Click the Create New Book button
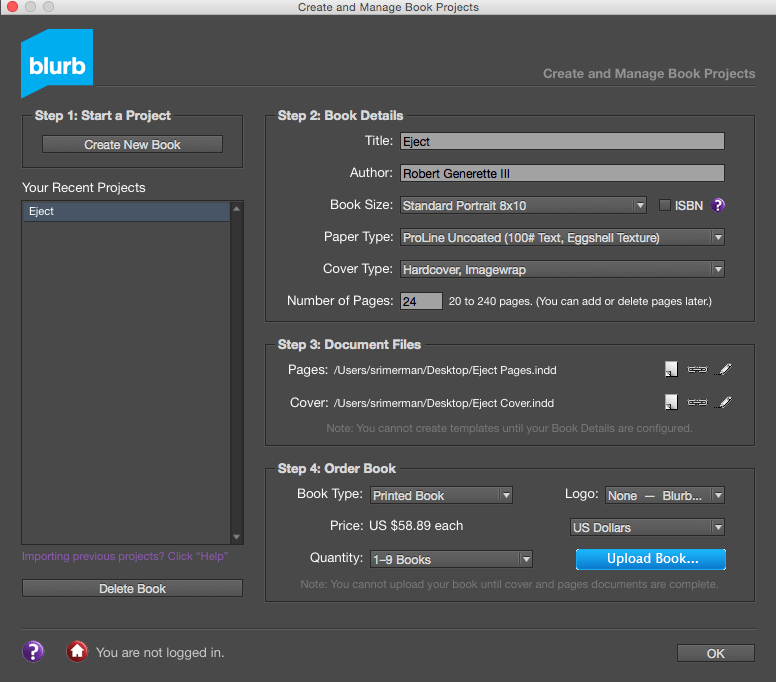The image size is (776, 682). pos(132,144)
